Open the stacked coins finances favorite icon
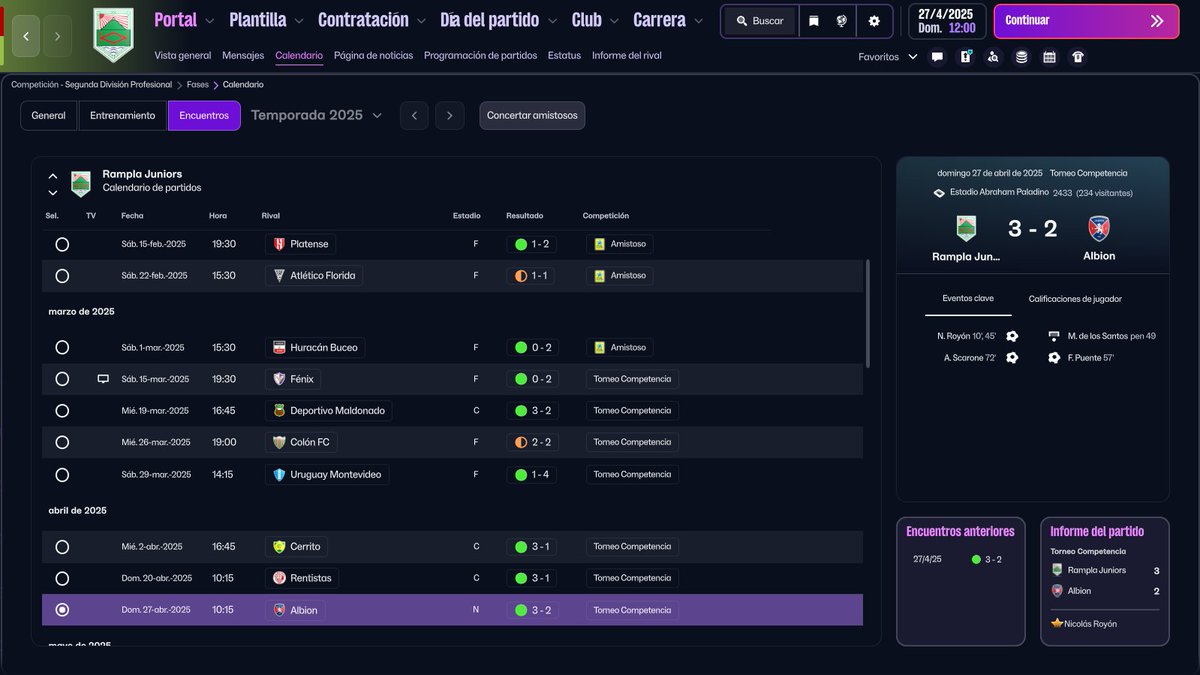The height and width of the screenshot is (675, 1200). 1021,57
